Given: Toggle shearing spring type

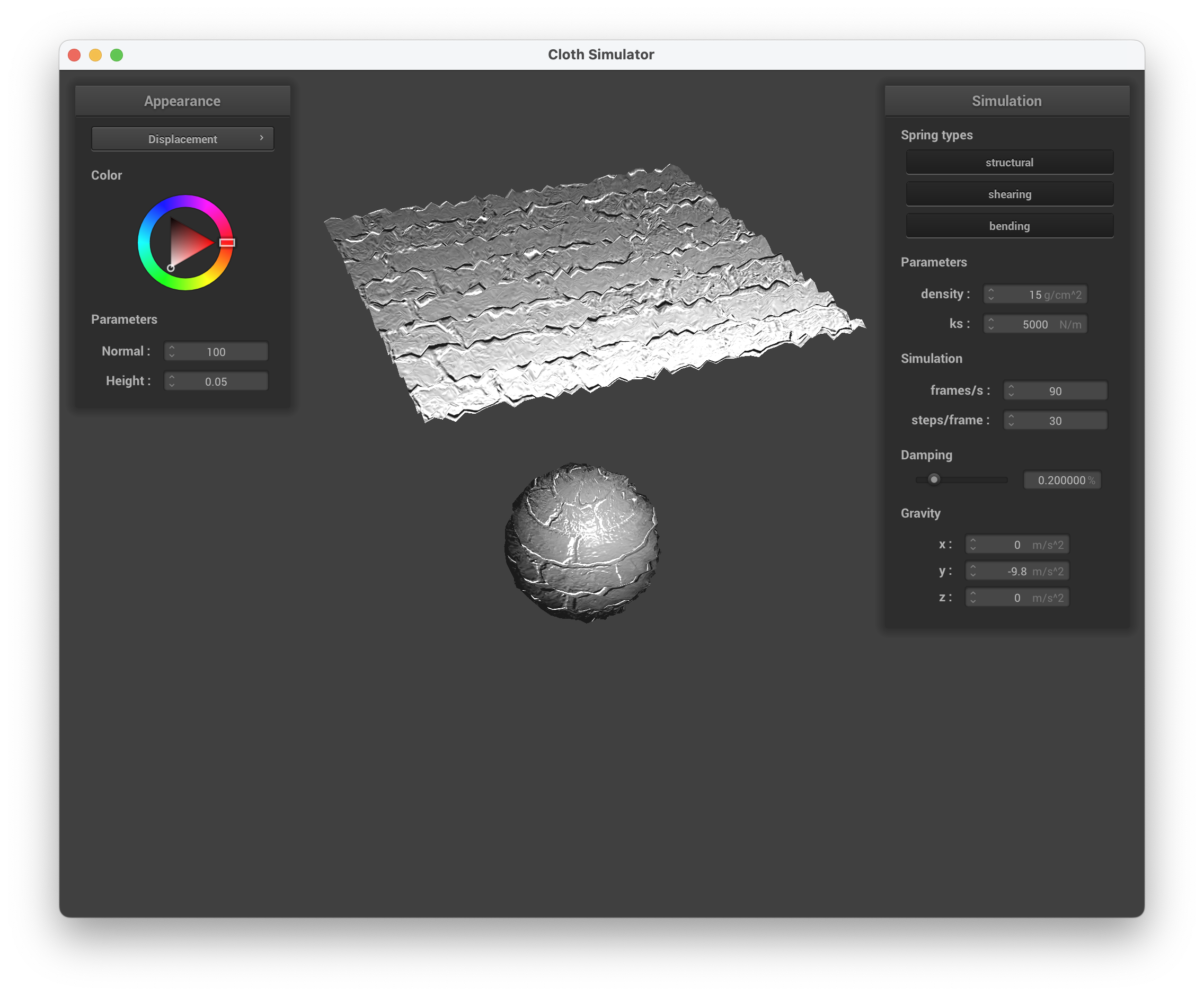Looking at the screenshot, I should [x=1009, y=194].
